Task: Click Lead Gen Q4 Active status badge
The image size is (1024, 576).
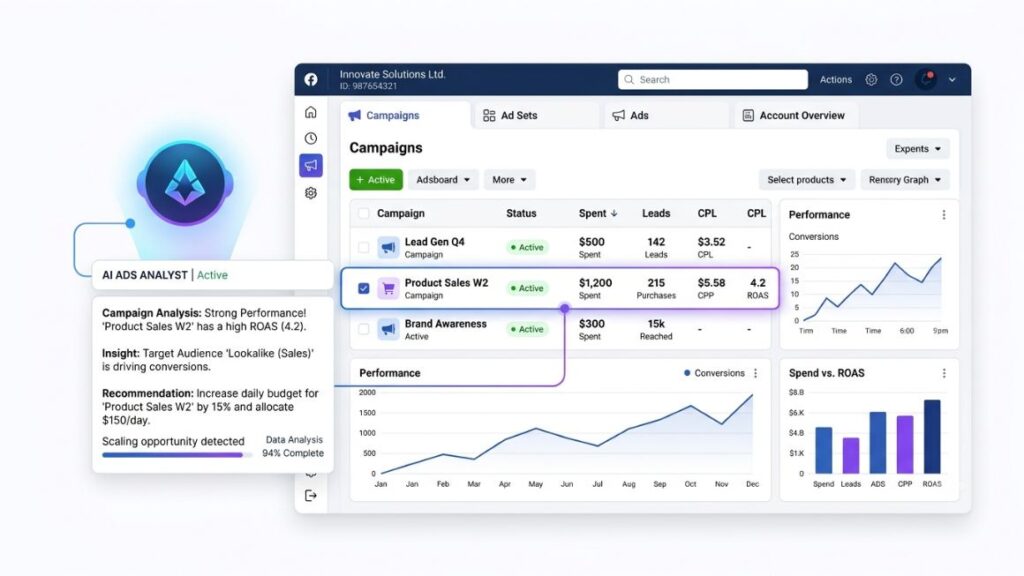Action: [527, 248]
